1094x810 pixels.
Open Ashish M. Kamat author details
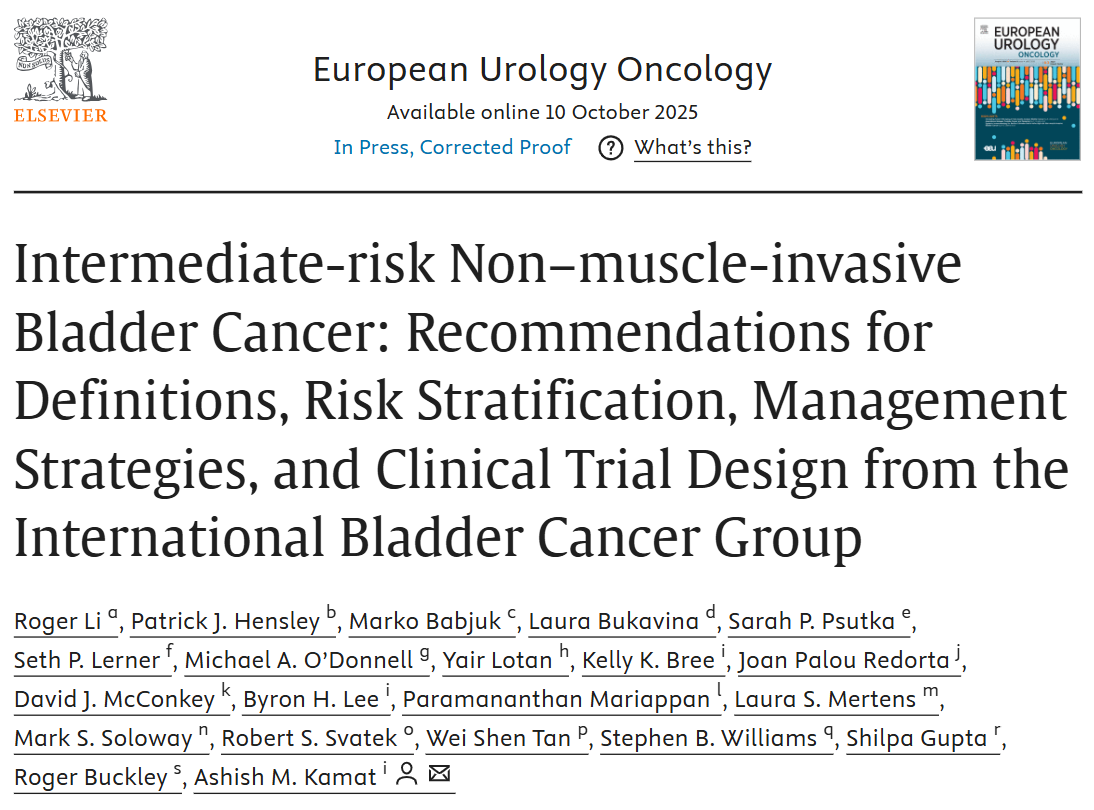pyautogui.click(x=285, y=777)
